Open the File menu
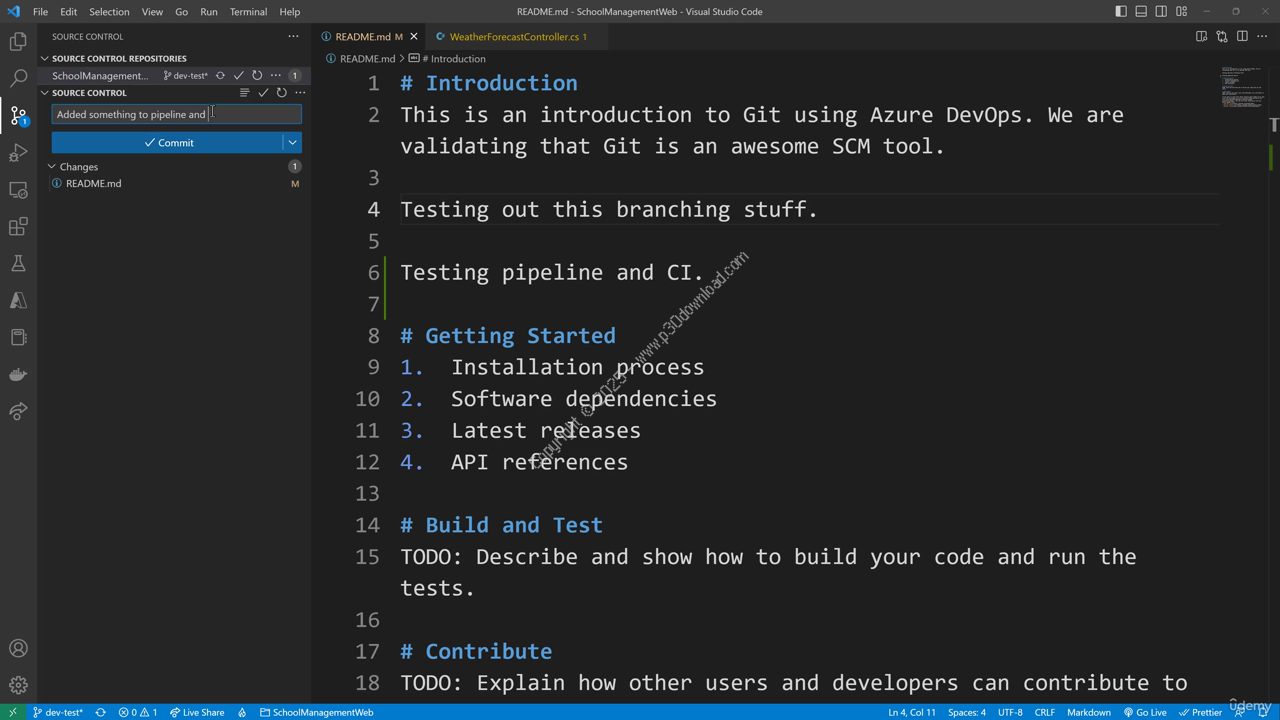This screenshot has width=1280, height=720. 40,11
